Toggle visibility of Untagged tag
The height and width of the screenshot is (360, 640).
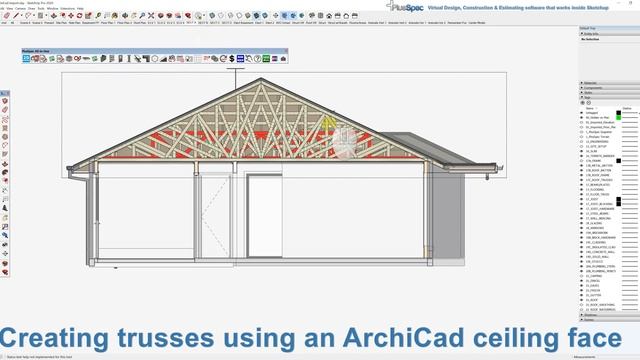(582, 113)
